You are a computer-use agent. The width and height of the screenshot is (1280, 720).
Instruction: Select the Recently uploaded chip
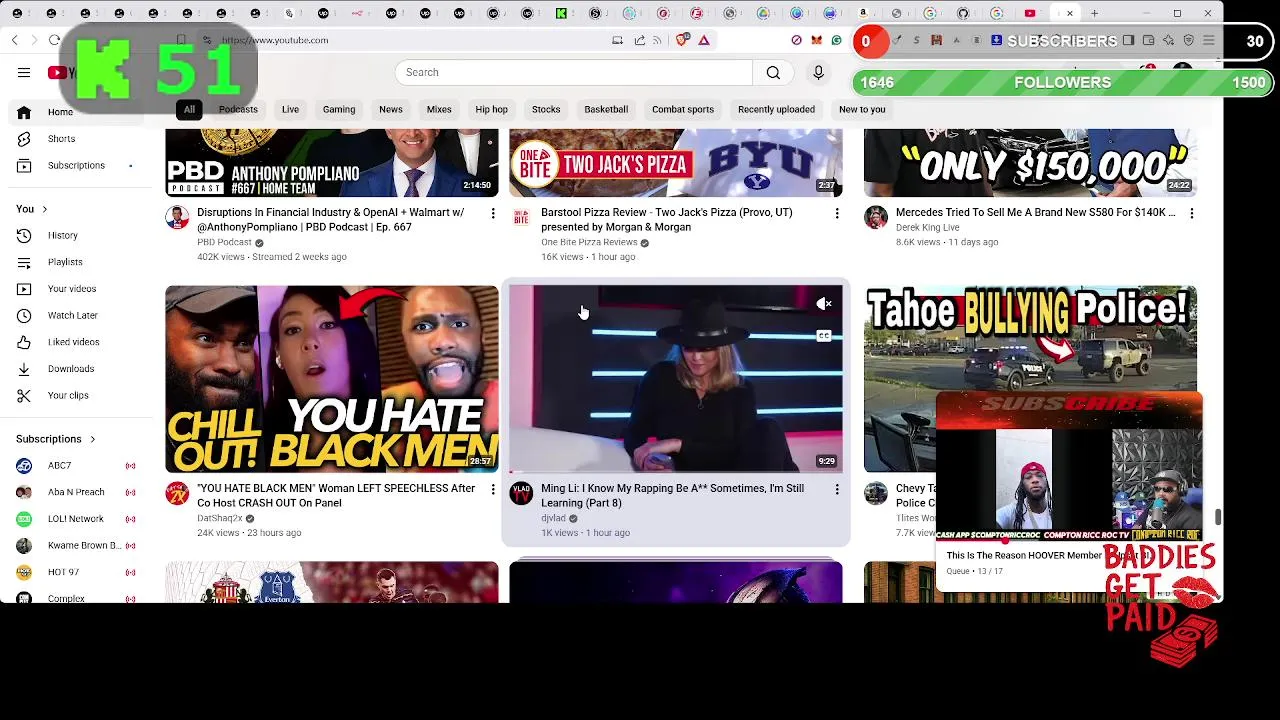776,110
